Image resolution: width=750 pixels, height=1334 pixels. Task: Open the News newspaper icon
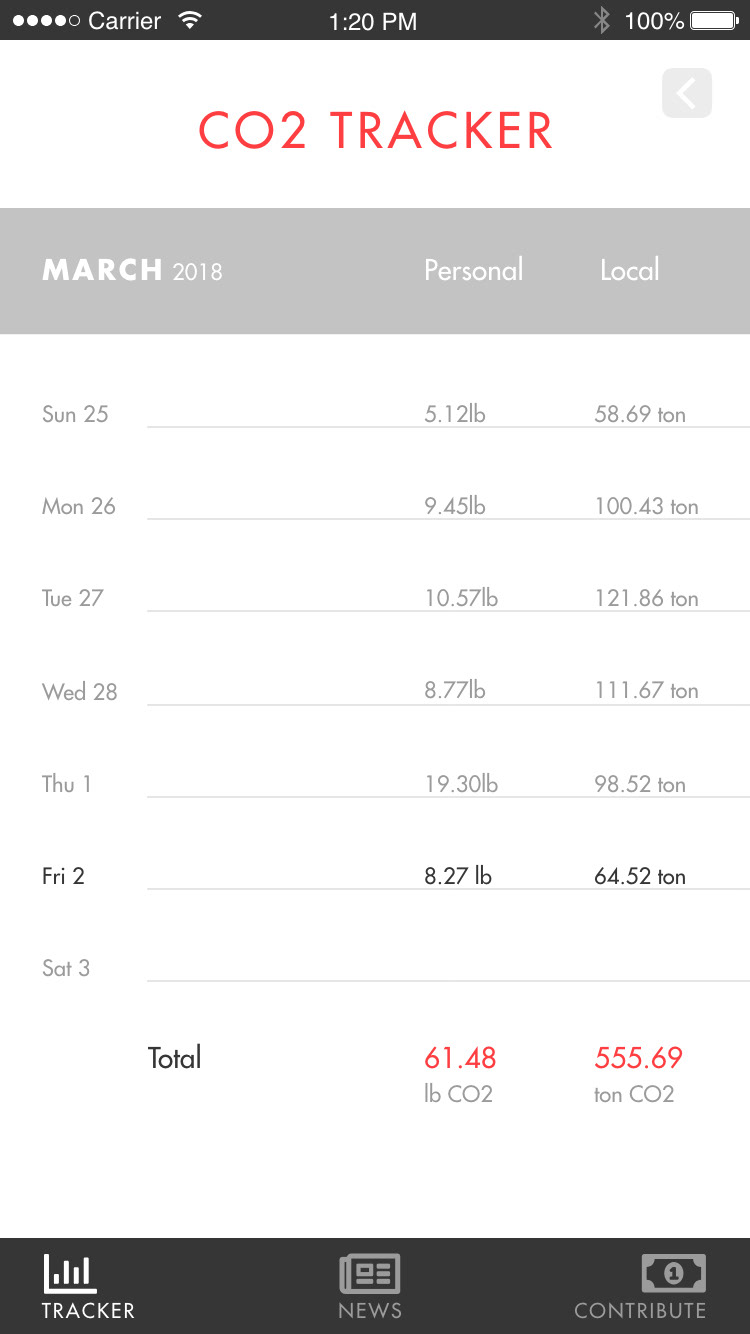point(370,1274)
